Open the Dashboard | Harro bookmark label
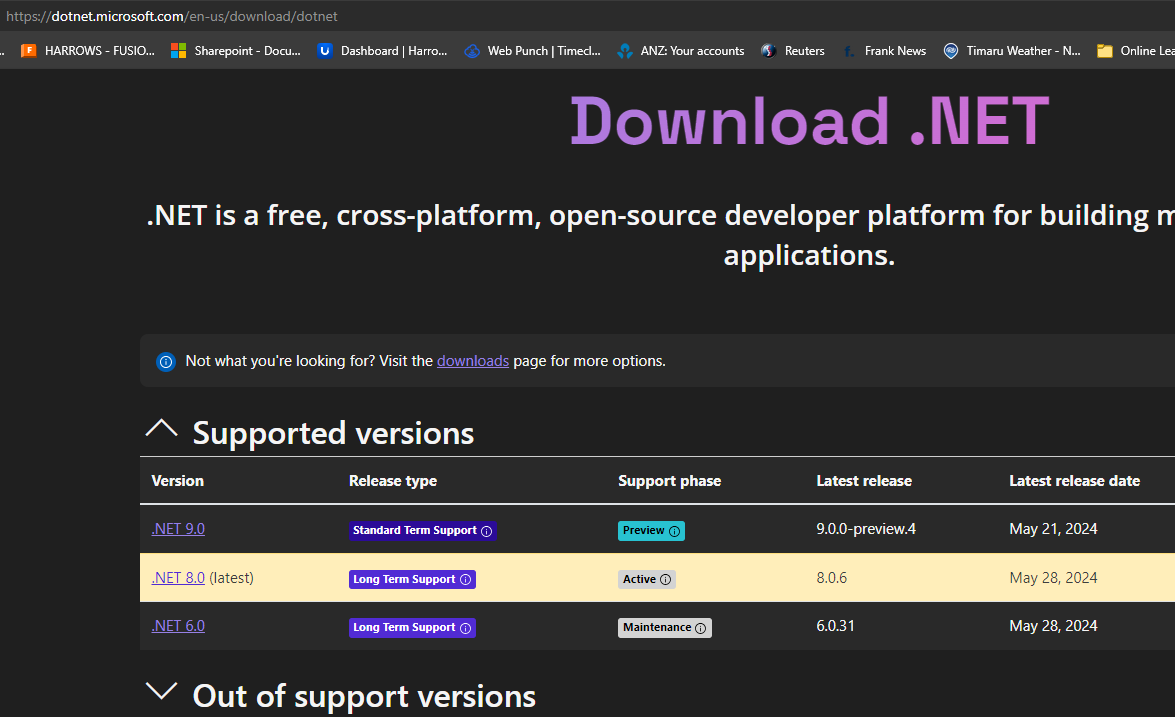The height and width of the screenshot is (717, 1175). click(x=394, y=51)
